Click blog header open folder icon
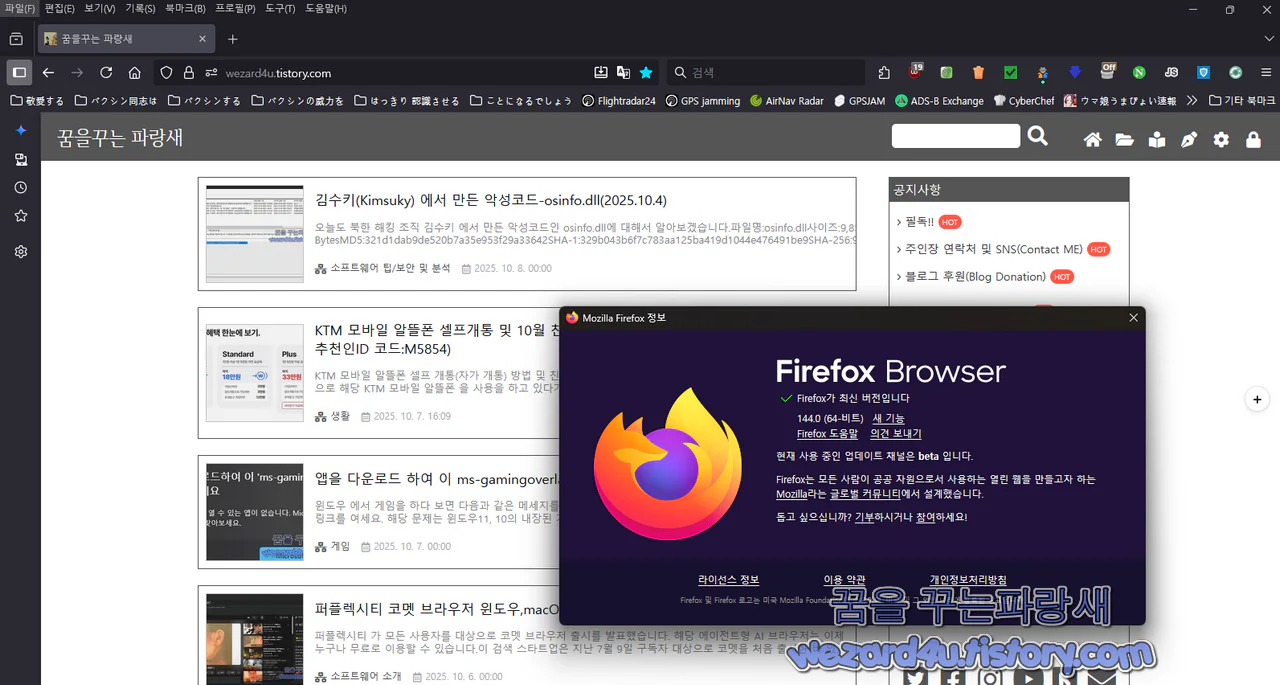The image size is (1280, 685). point(1124,140)
